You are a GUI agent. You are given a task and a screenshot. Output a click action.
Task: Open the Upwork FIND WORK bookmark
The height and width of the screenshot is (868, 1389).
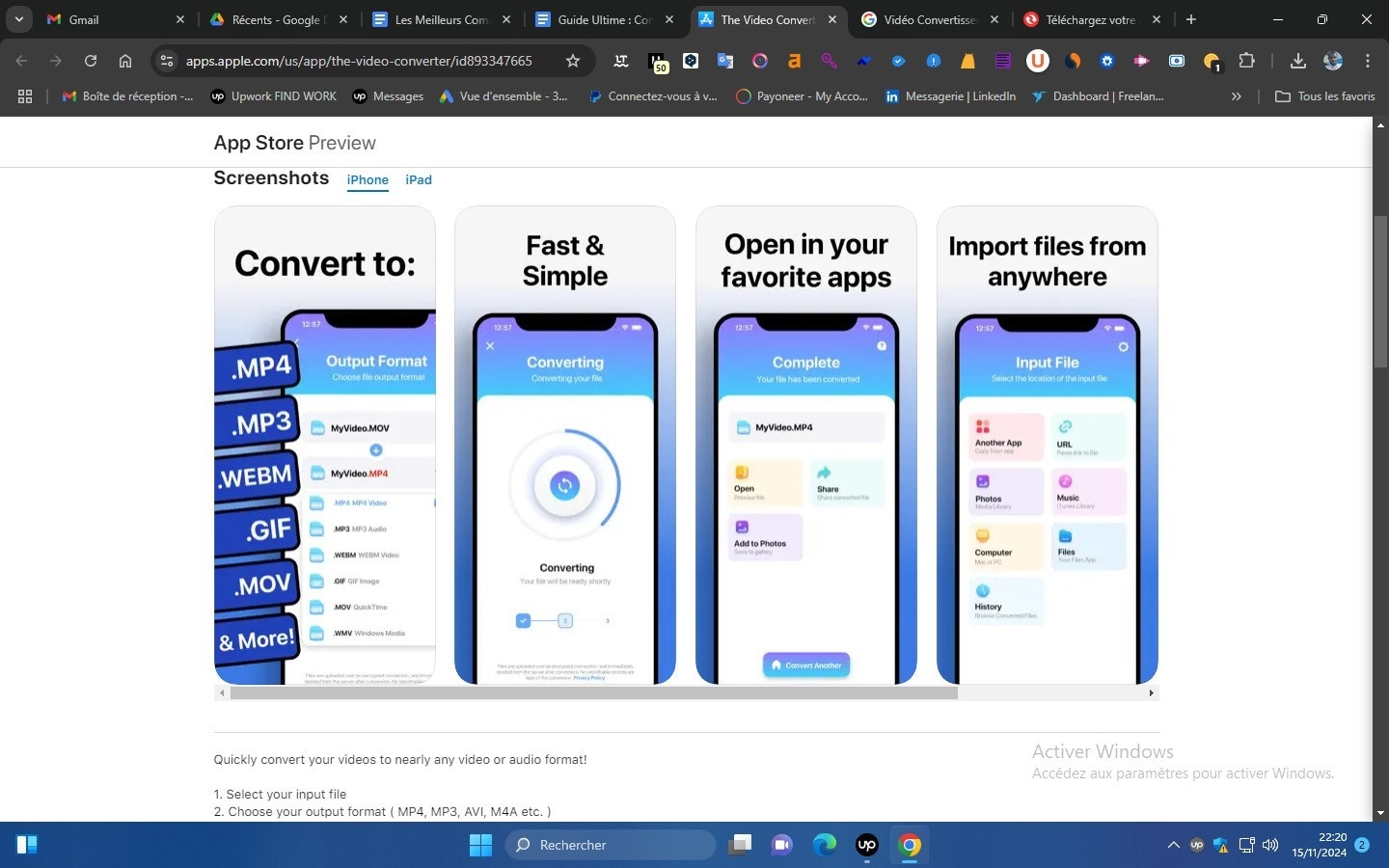click(x=273, y=96)
